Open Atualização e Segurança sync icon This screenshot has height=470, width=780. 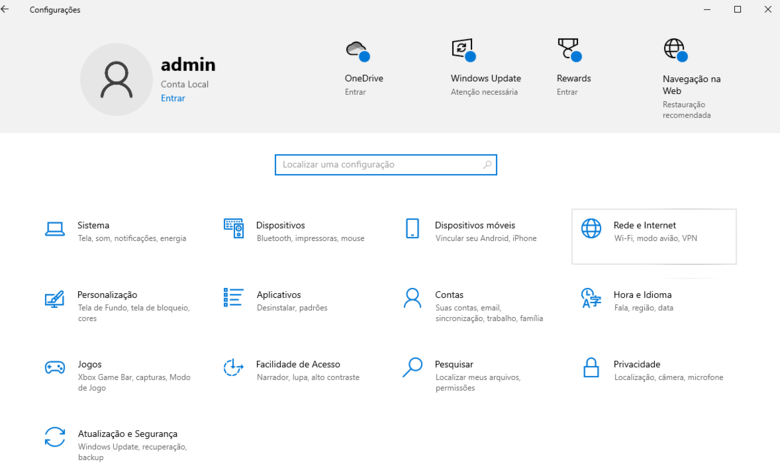pyautogui.click(x=55, y=437)
